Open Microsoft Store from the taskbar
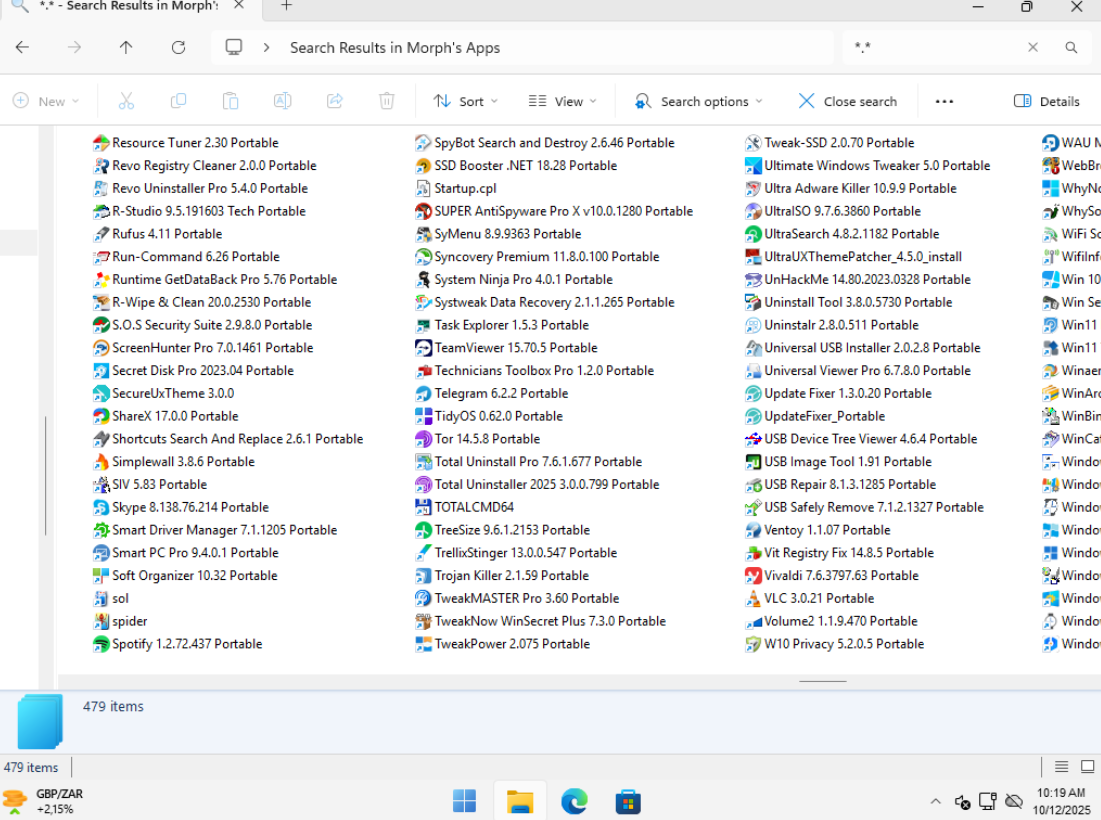This screenshot has width=1101, height=820. coord(628,801)
